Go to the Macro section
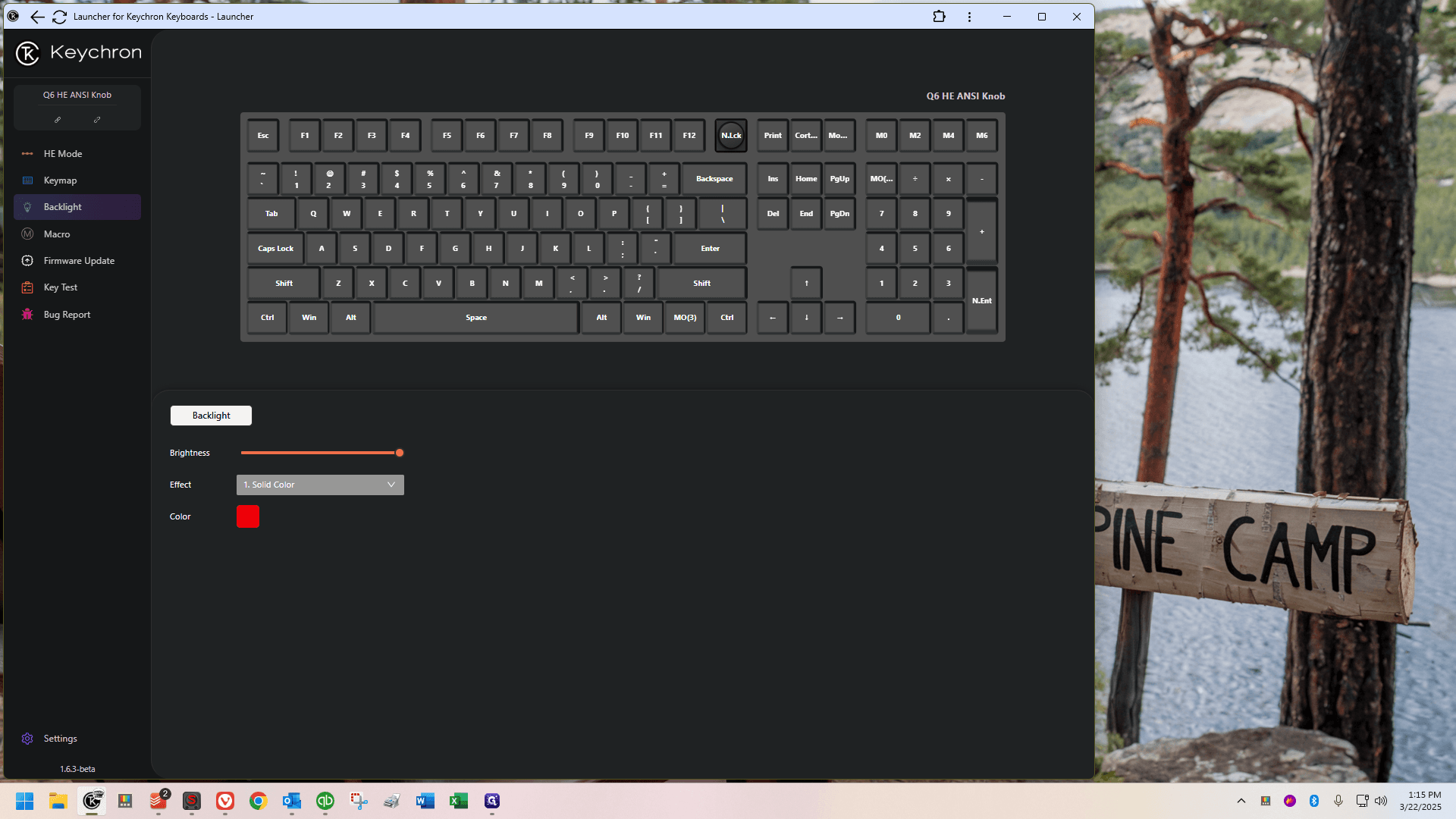Image resolution: width=1456 pixels, height=819 pixels. click(x=77, y=234)
